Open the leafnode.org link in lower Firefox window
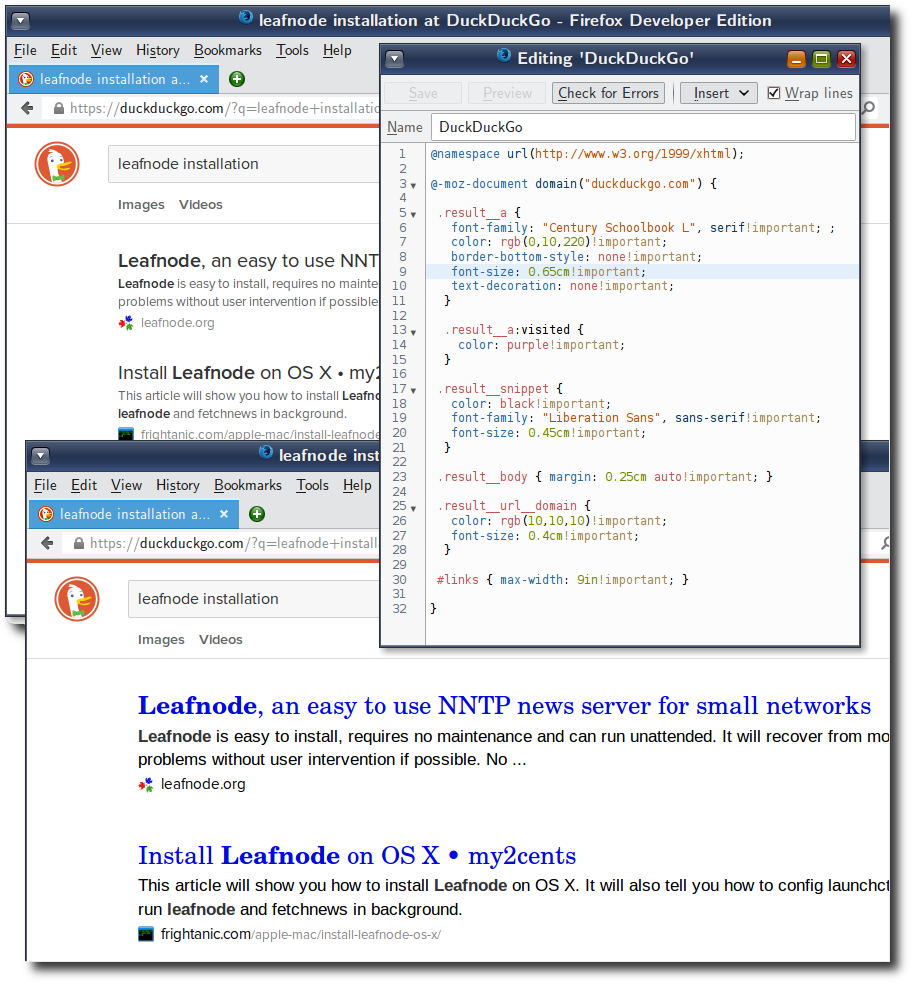The width and height of the screenshot is (911, 983). [203, 784]
